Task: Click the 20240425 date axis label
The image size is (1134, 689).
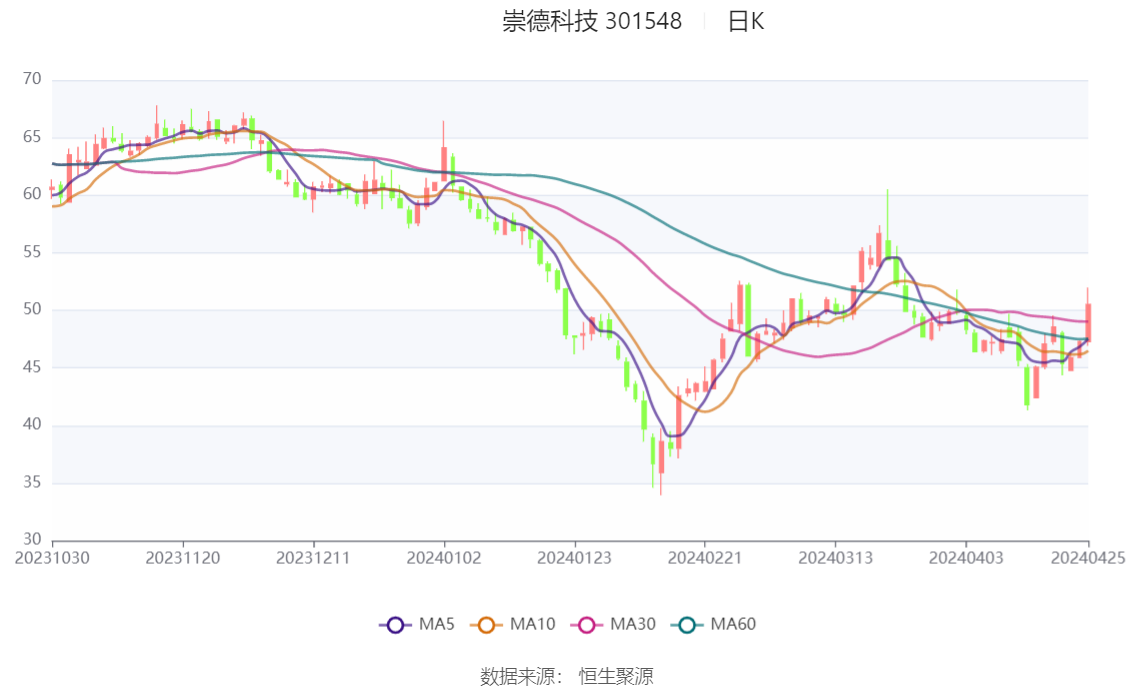Action: pyautogui.click(x=1088, y=558)
